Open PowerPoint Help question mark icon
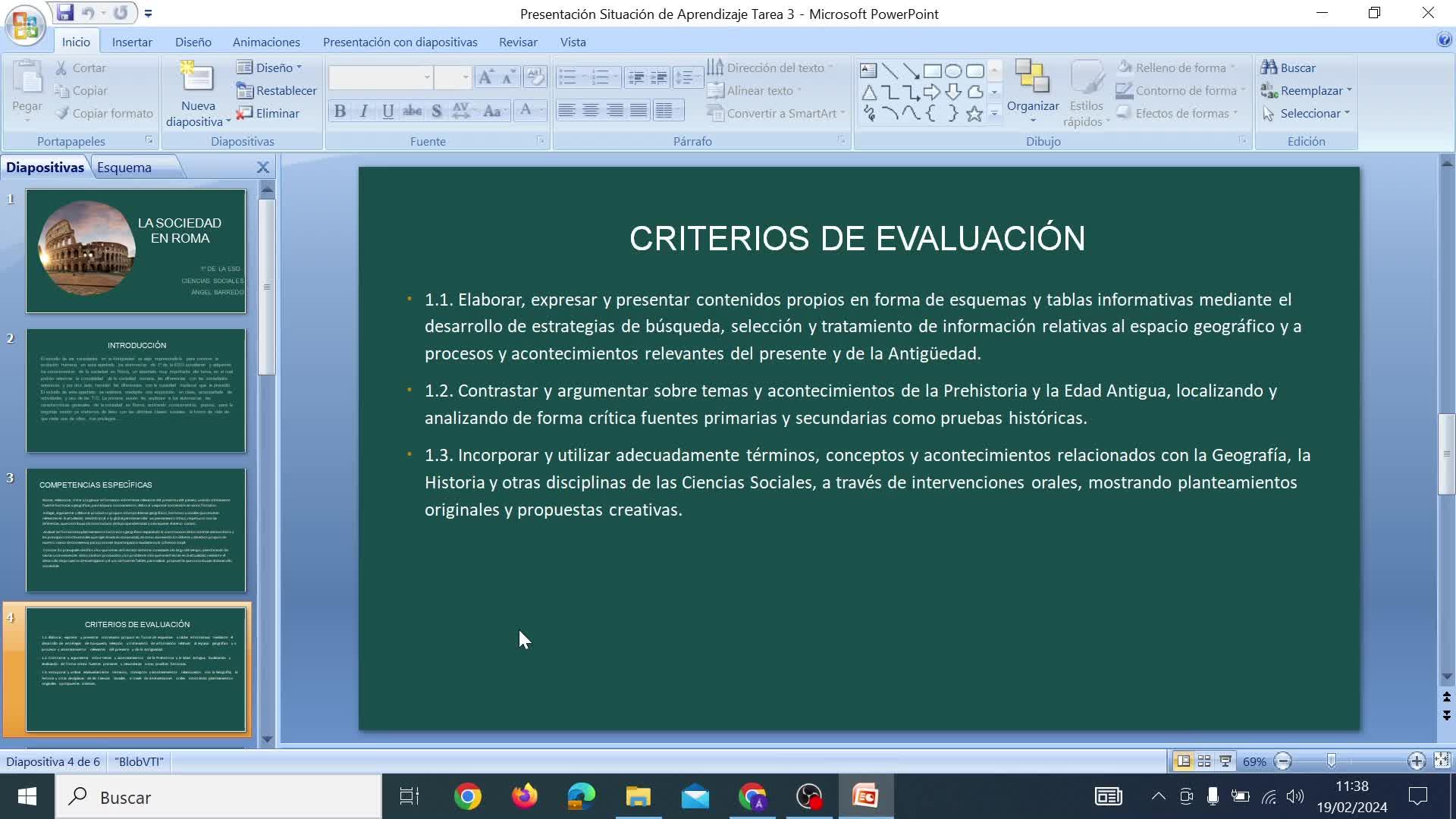Viewport: 1456px width, 819px height. pyautogui.click(x=1444, y=40)
